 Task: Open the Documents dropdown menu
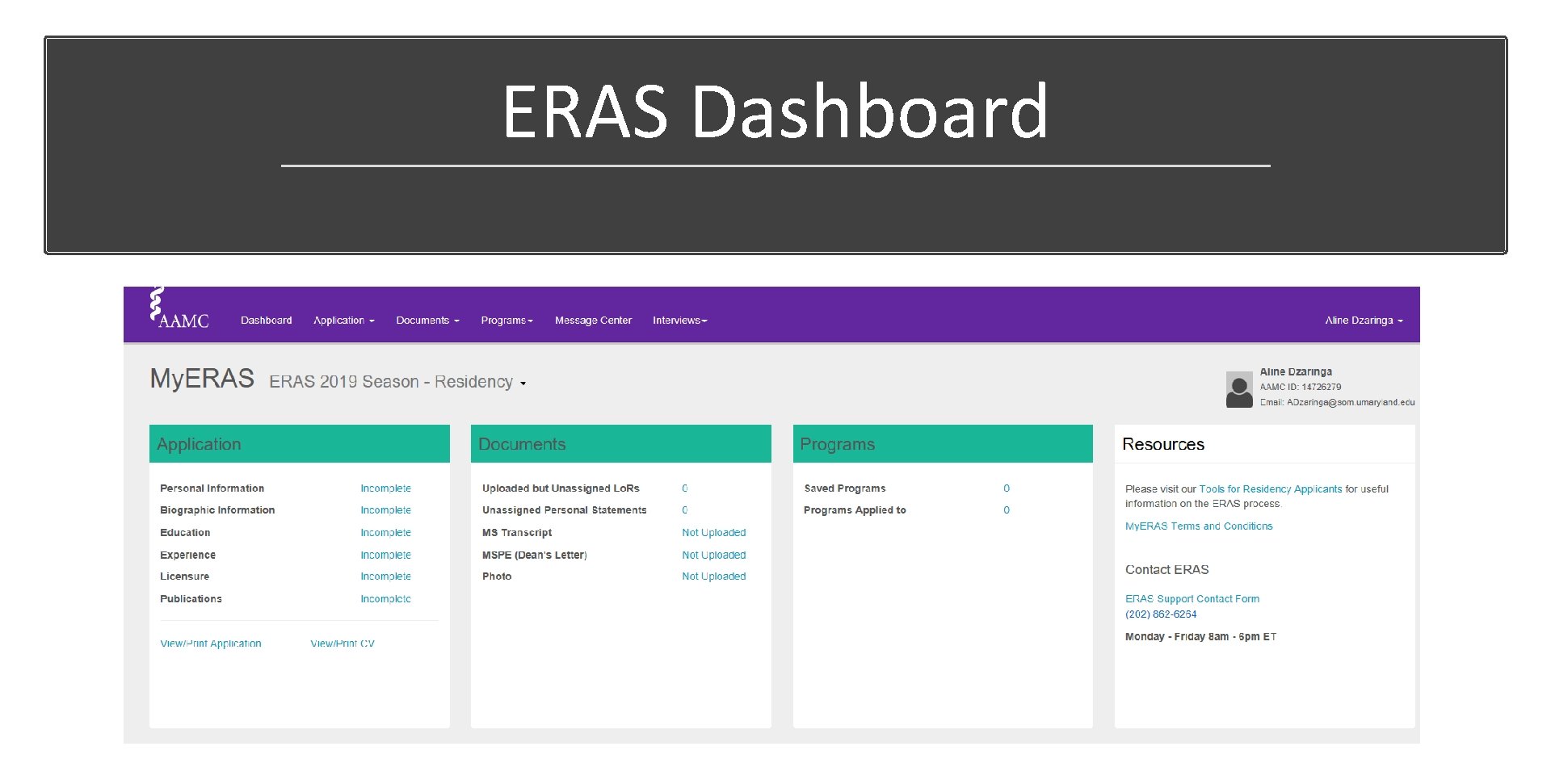[427, 320]
